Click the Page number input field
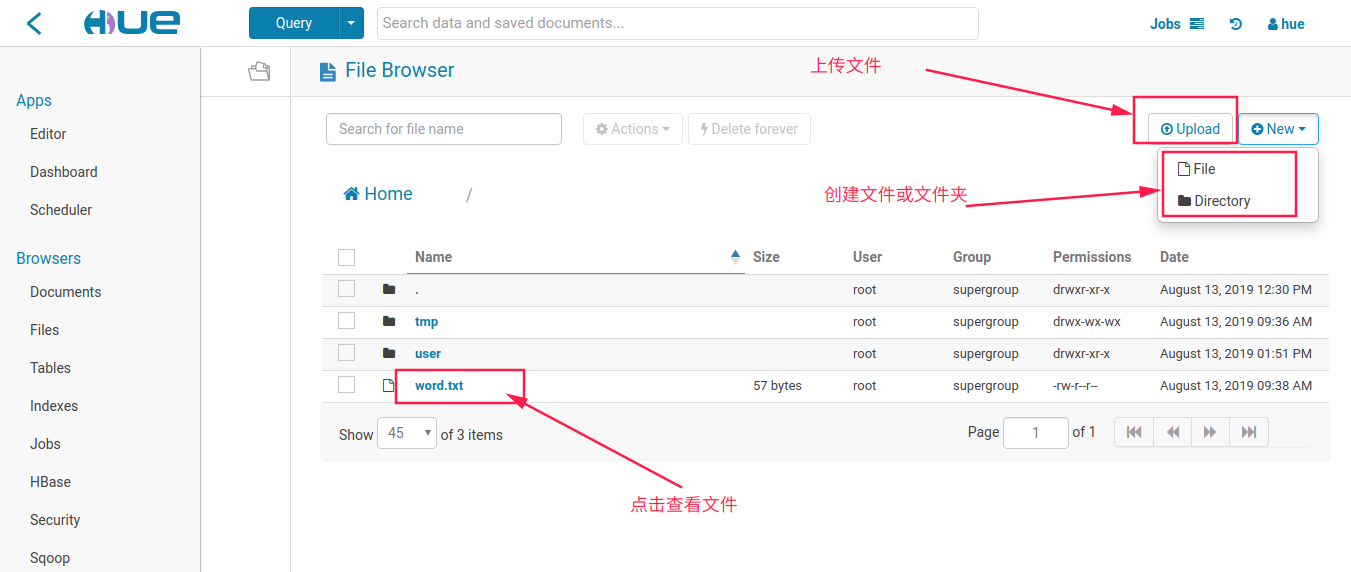 point(1036,432)
